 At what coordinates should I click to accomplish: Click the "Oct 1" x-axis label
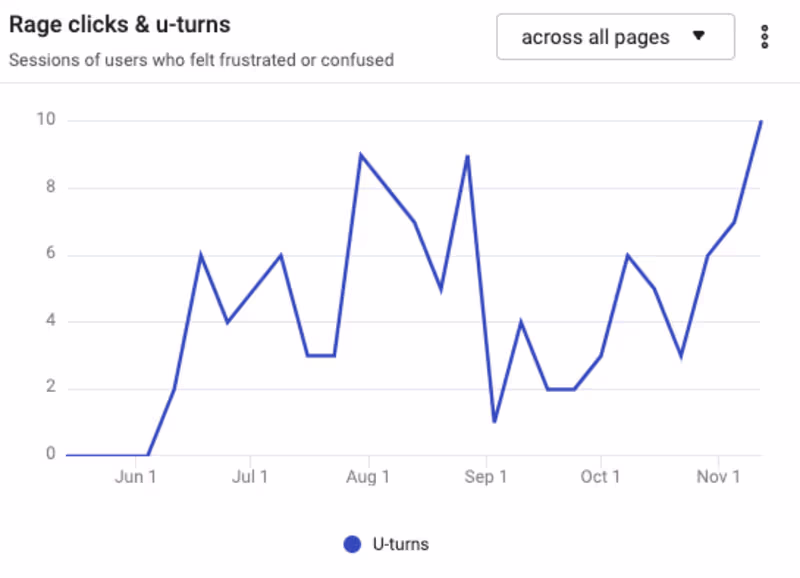[x=600, y=477]
